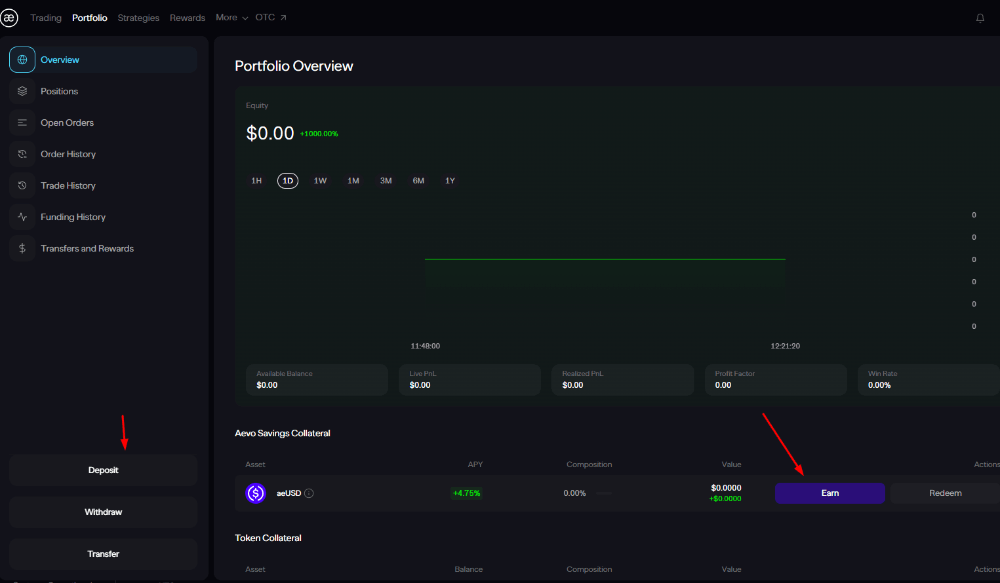Select the 1W chart range
The height and width of the screenshot is (583, 1000).
click(320, 181)
